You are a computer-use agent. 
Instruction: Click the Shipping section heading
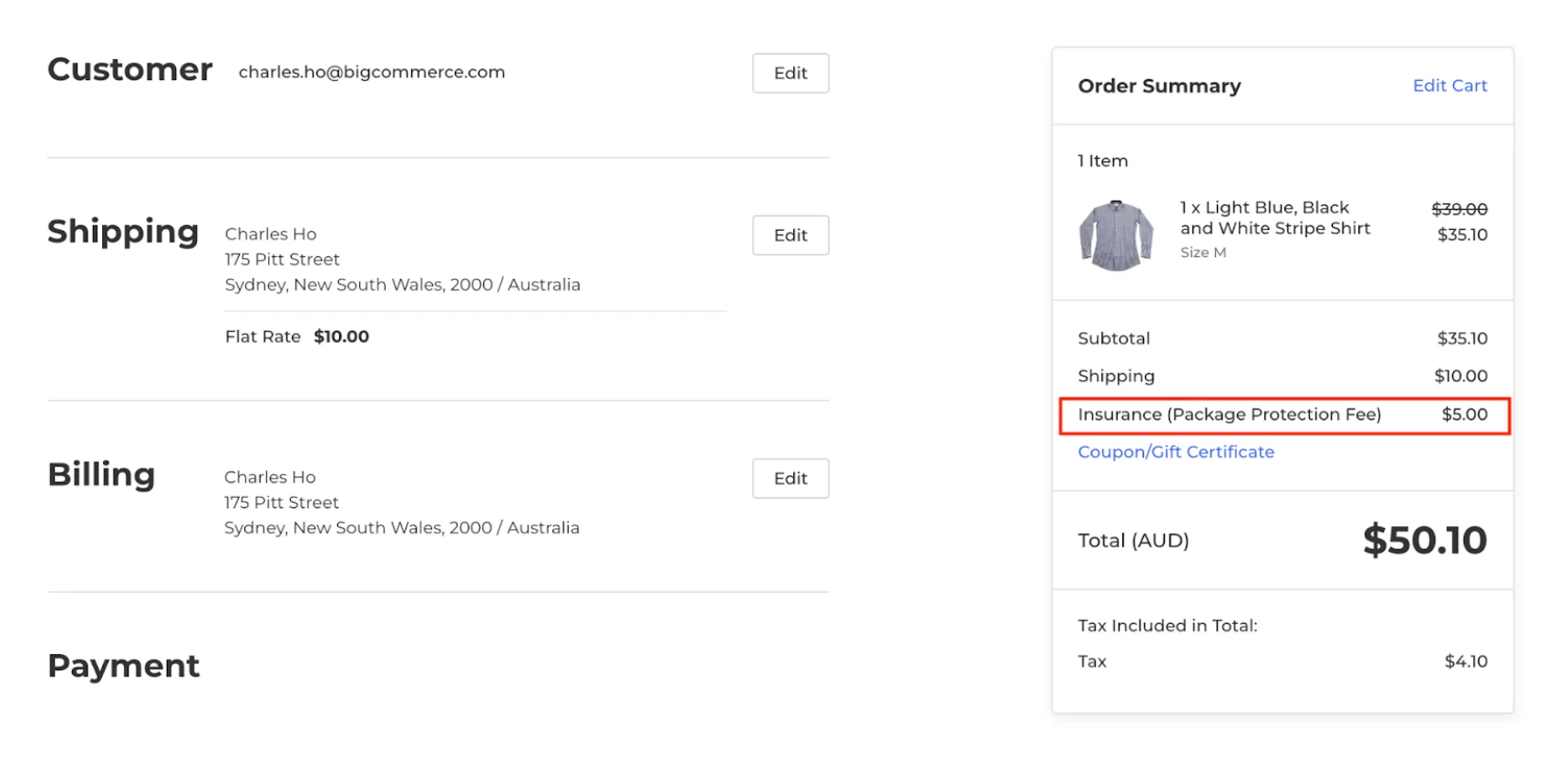[123, 232]
